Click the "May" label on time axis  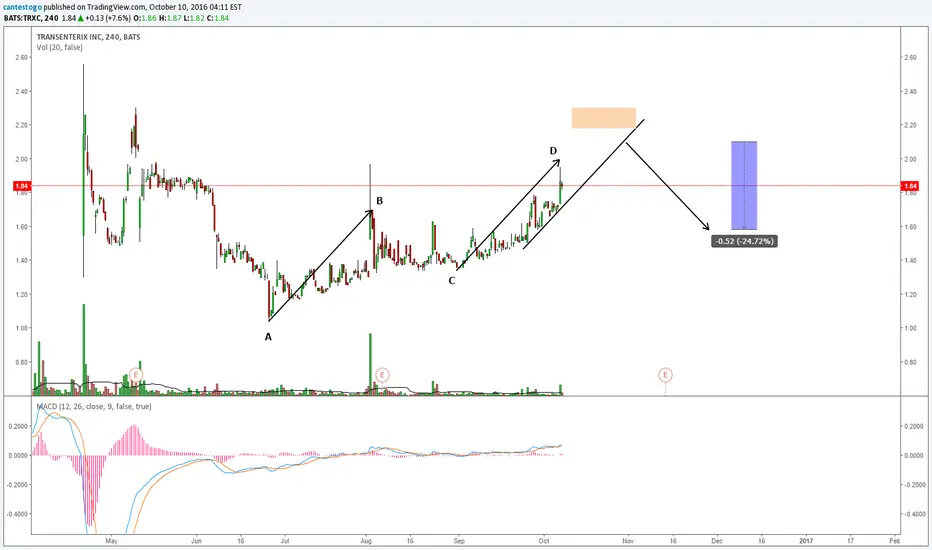click(x=111, y=541)
